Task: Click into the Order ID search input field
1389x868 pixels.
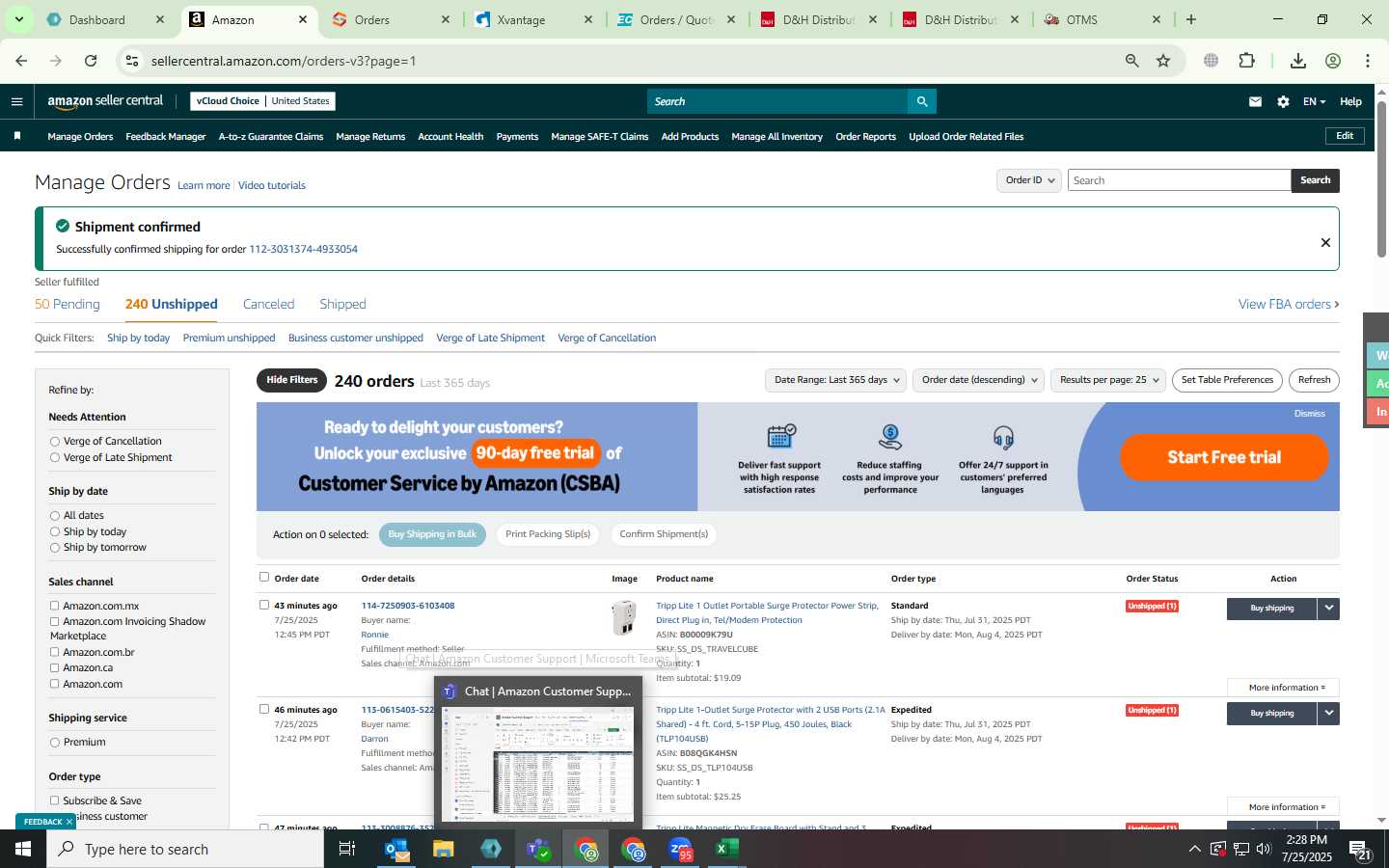Action: pyautogui.click(x=1179, y=180)
